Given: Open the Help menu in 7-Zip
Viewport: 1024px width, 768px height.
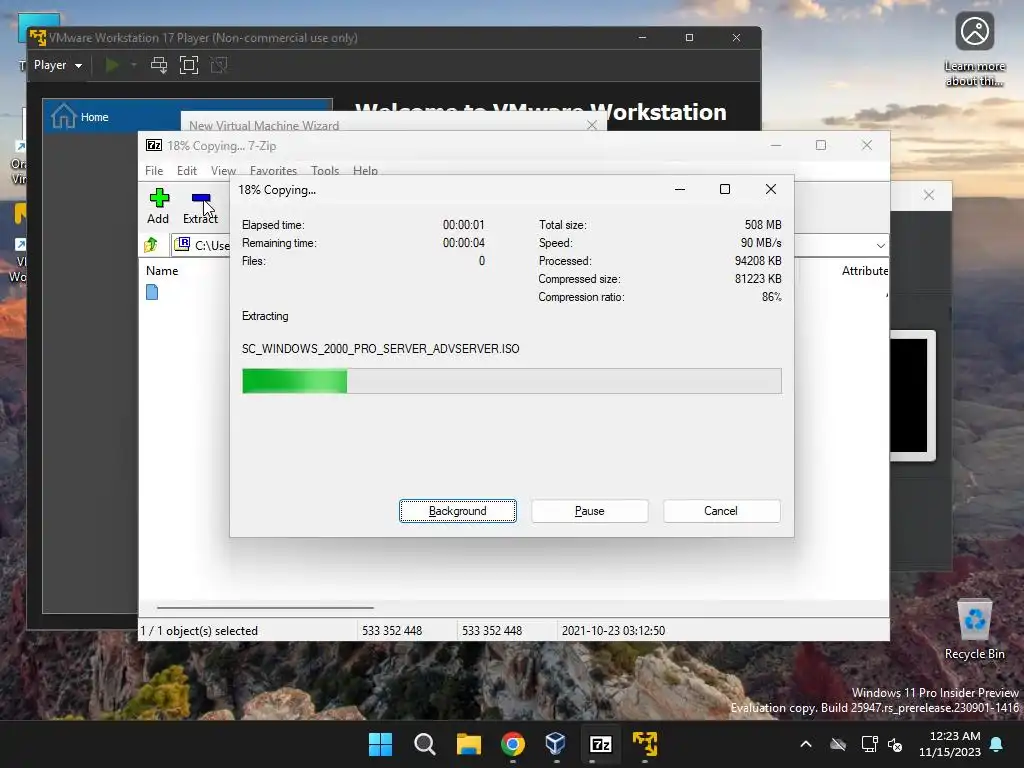Looking at the screenshot, I should [x=365, y=170].
